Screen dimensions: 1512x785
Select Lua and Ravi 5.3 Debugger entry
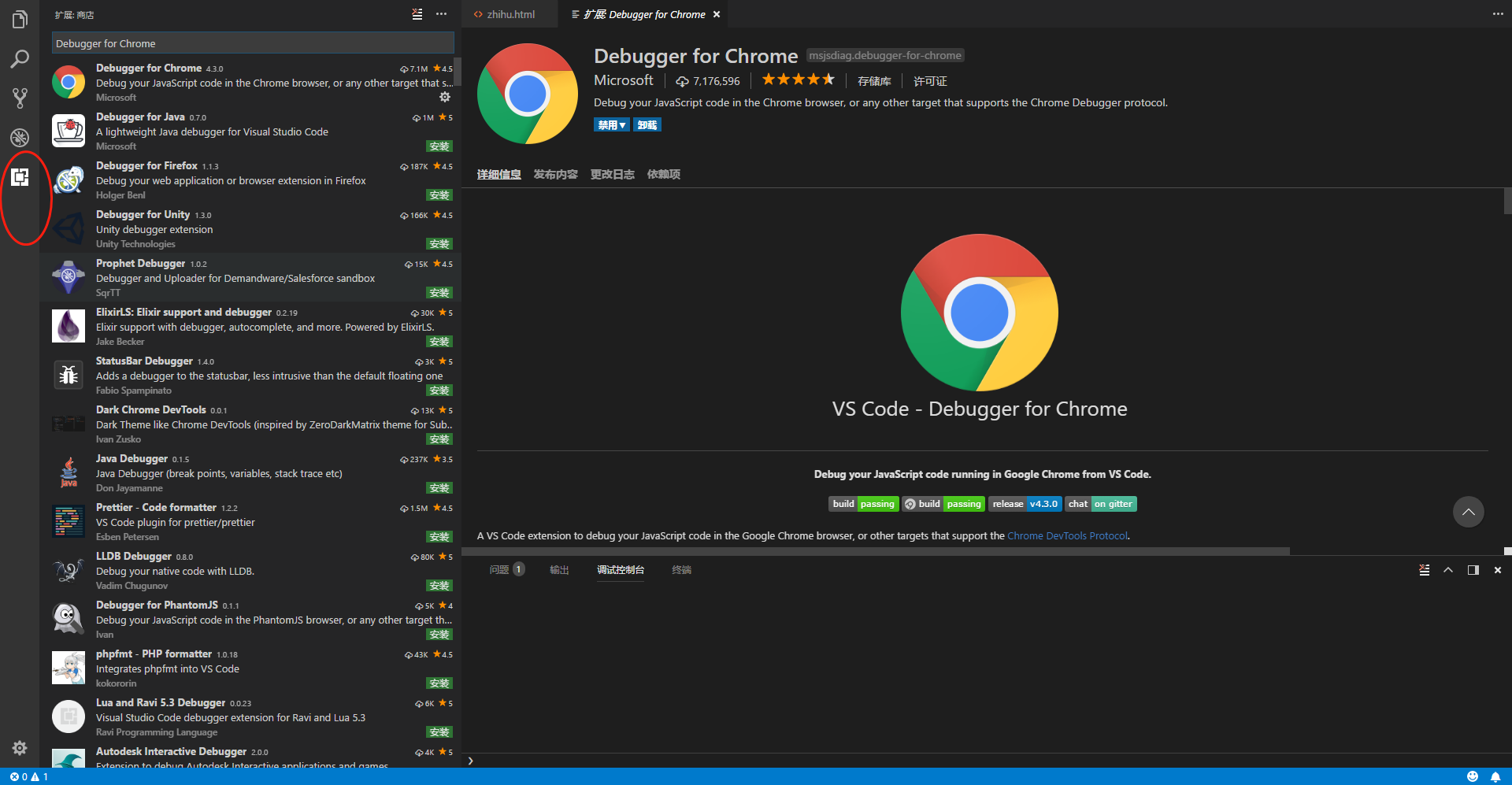pyautogui.click(x=250, y=716)
